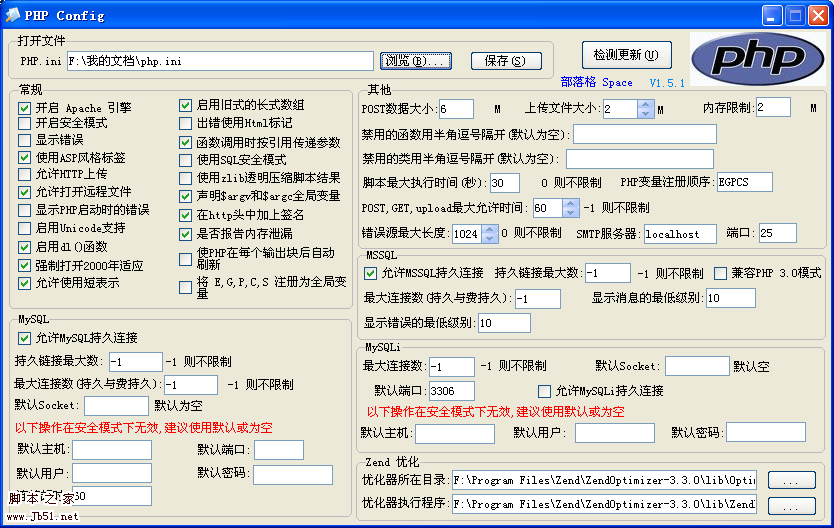
Task: Toggle 使用ASP风格标签 checkbox
Action: 24,157
